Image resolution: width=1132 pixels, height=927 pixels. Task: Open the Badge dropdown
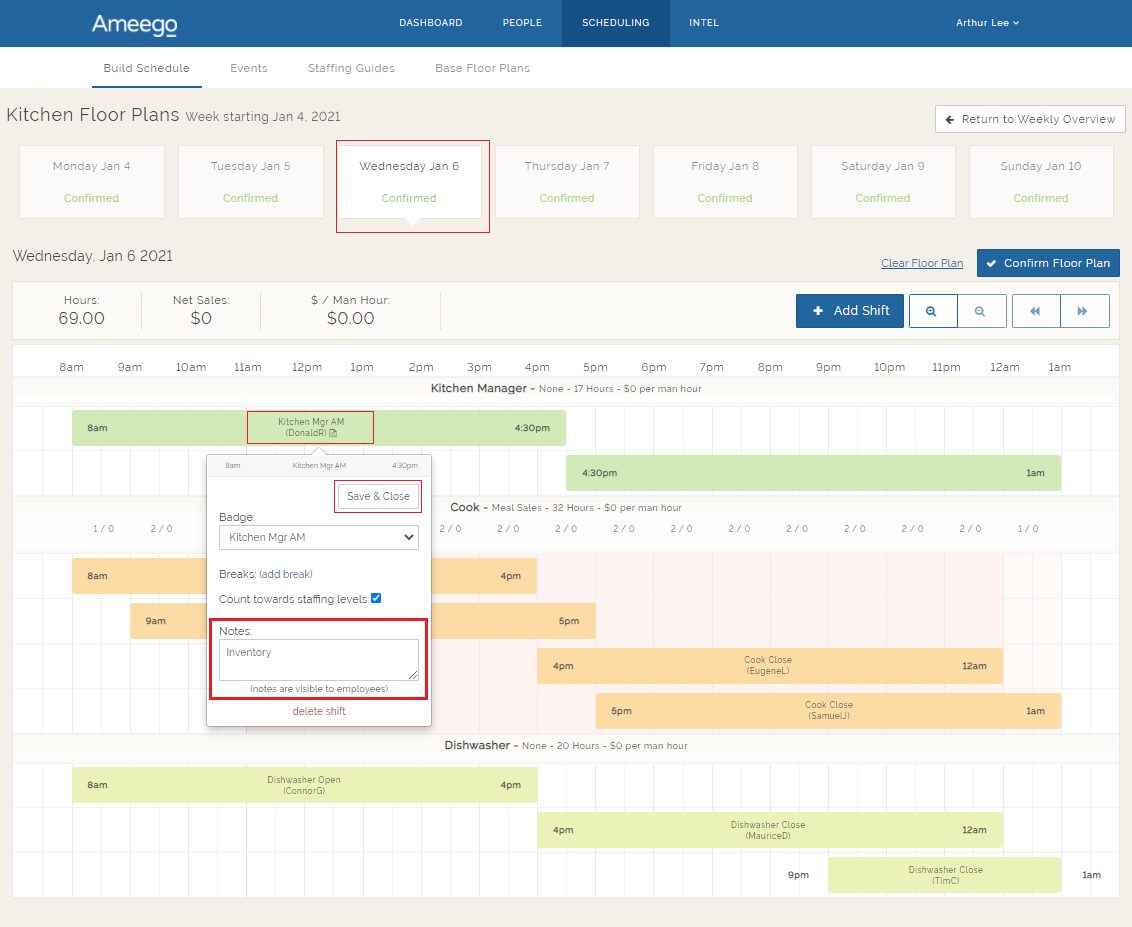click(x=318, y=537)
